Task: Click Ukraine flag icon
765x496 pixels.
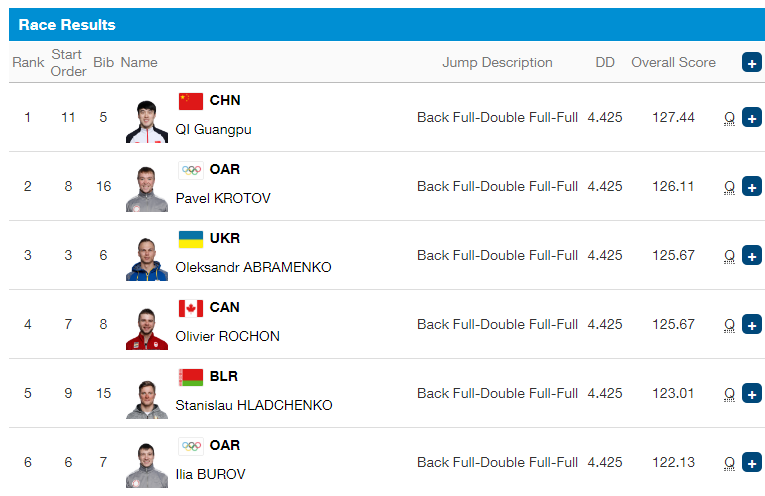Action: pyautogui.click(x=191, y=239)
